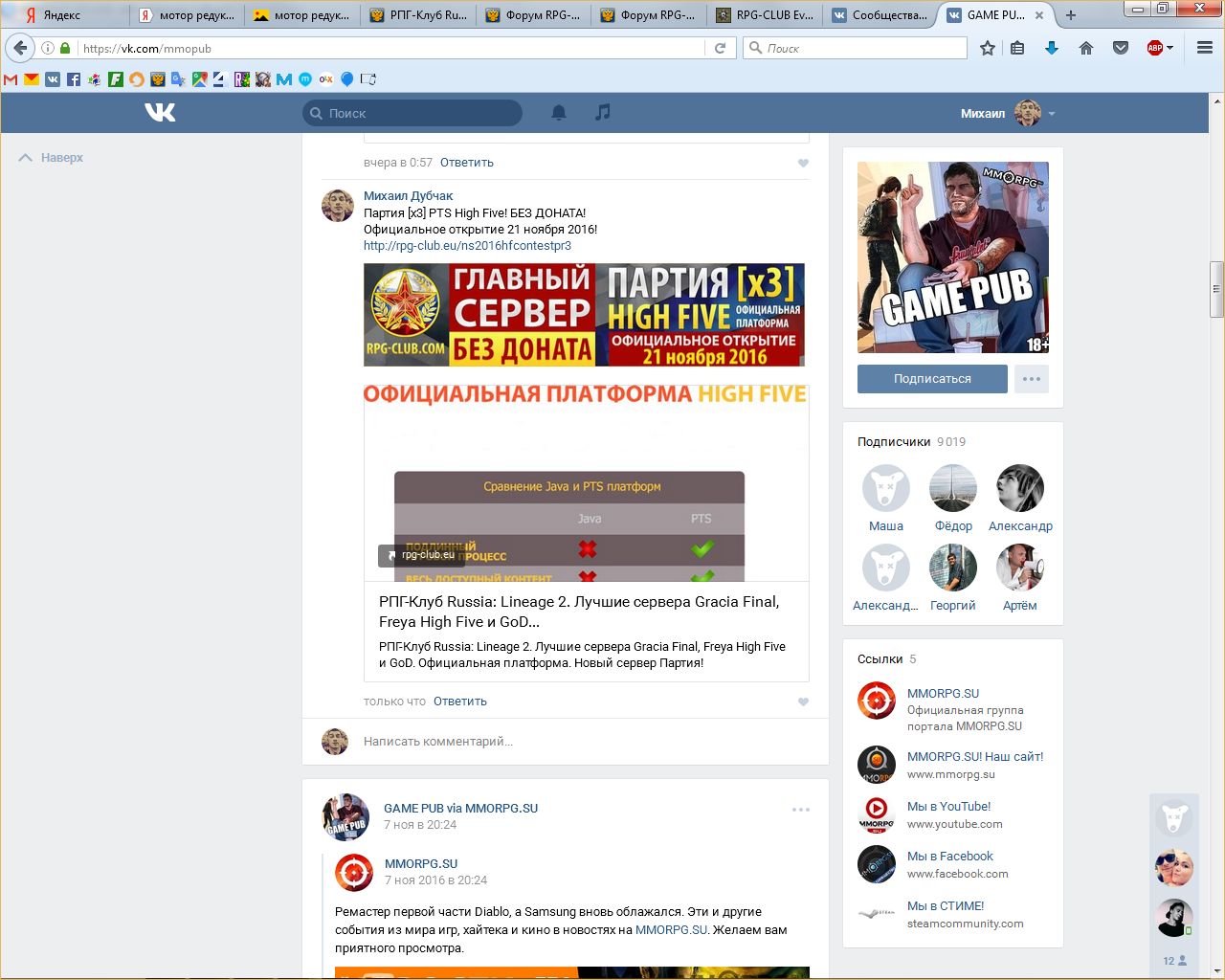This screenshot has height=980, width=1225.
Task: Open the yellow mail envelope bookmark
Action: pos(32,79)
